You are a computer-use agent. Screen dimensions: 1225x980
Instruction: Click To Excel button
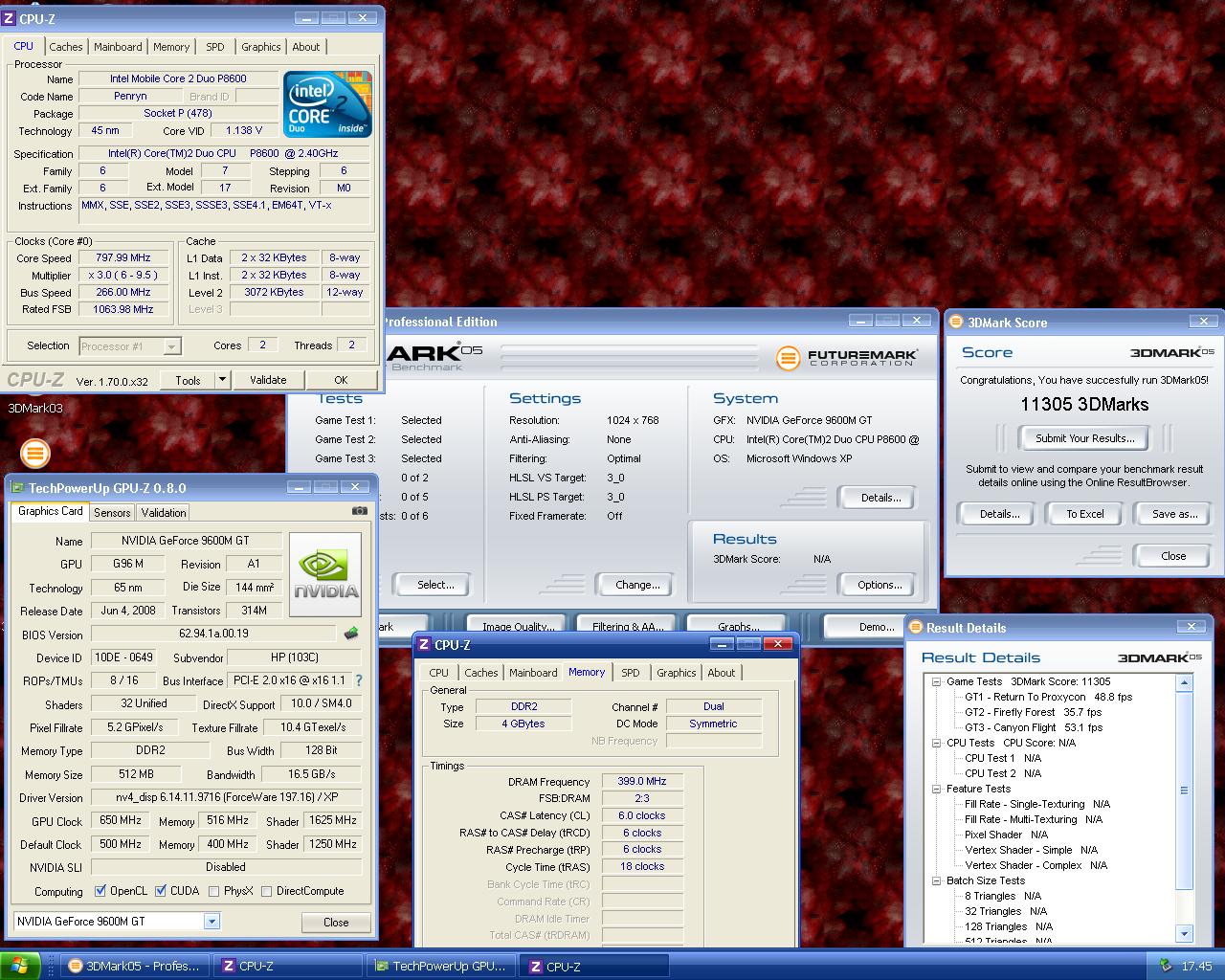1085,514
